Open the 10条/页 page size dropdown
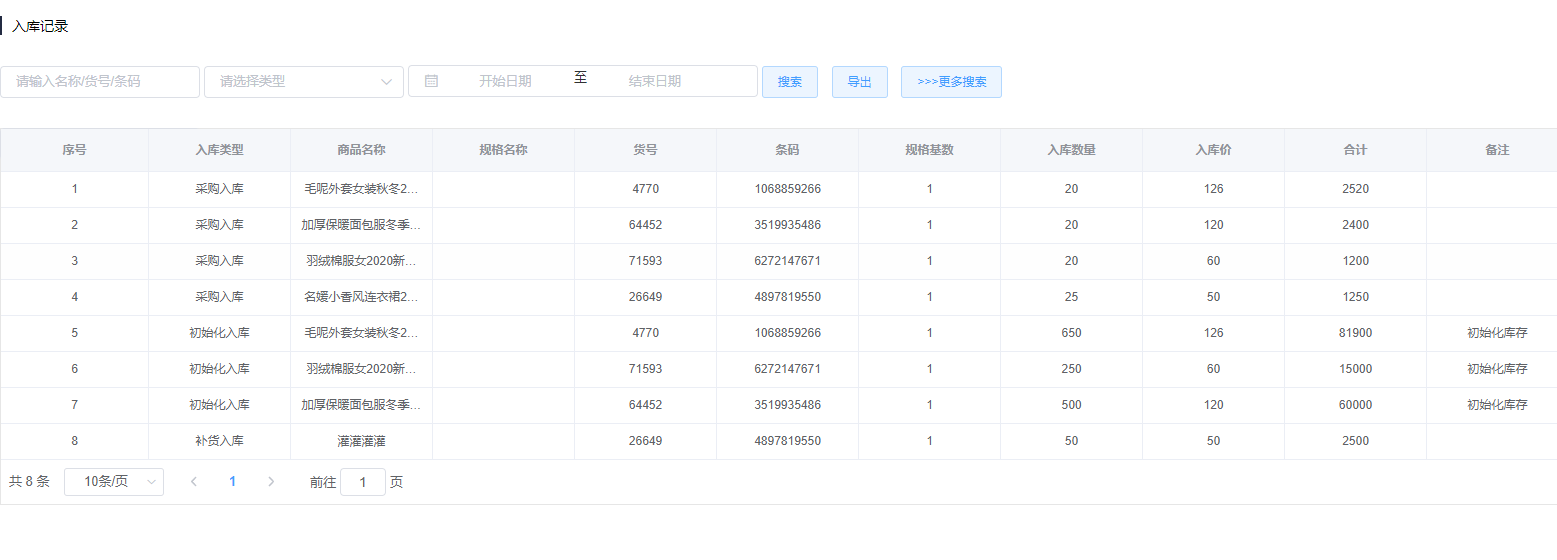Image resolution: width=1557 pixels, height=560 pixels. coord(114,482)
